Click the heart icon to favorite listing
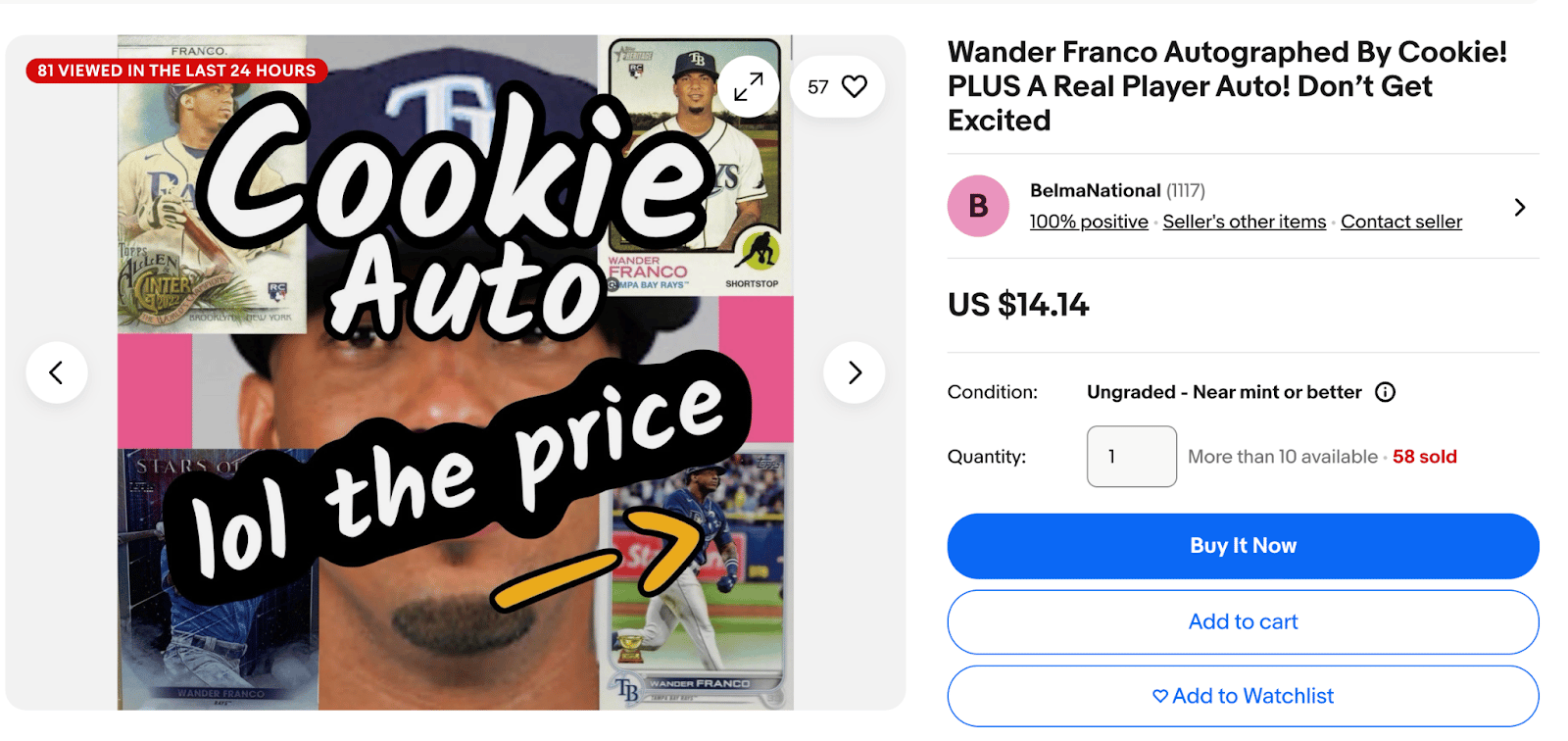The height and width of the screenshot is (741, 1568). point(855,87)
